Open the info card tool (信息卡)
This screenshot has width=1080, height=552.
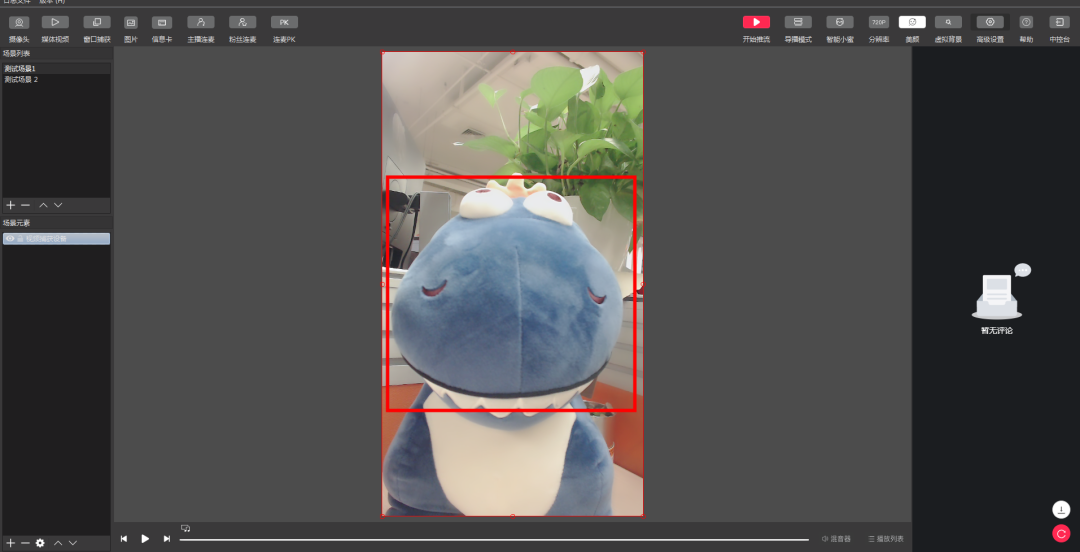tap(162, 29)
